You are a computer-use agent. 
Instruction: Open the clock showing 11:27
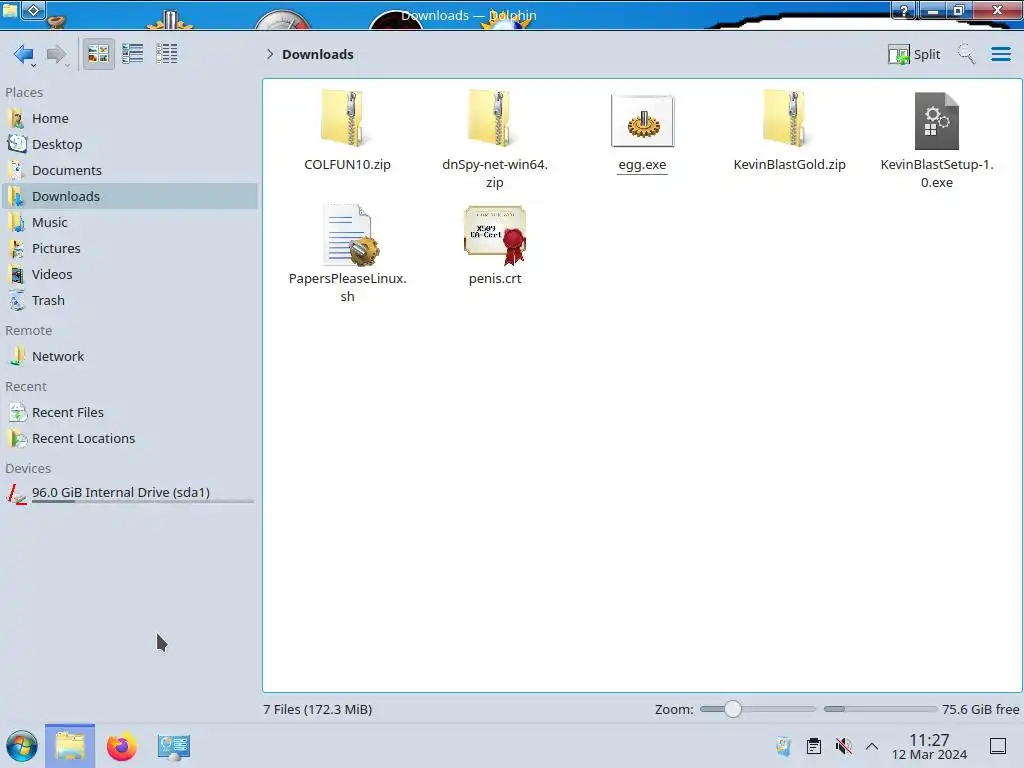929,746
